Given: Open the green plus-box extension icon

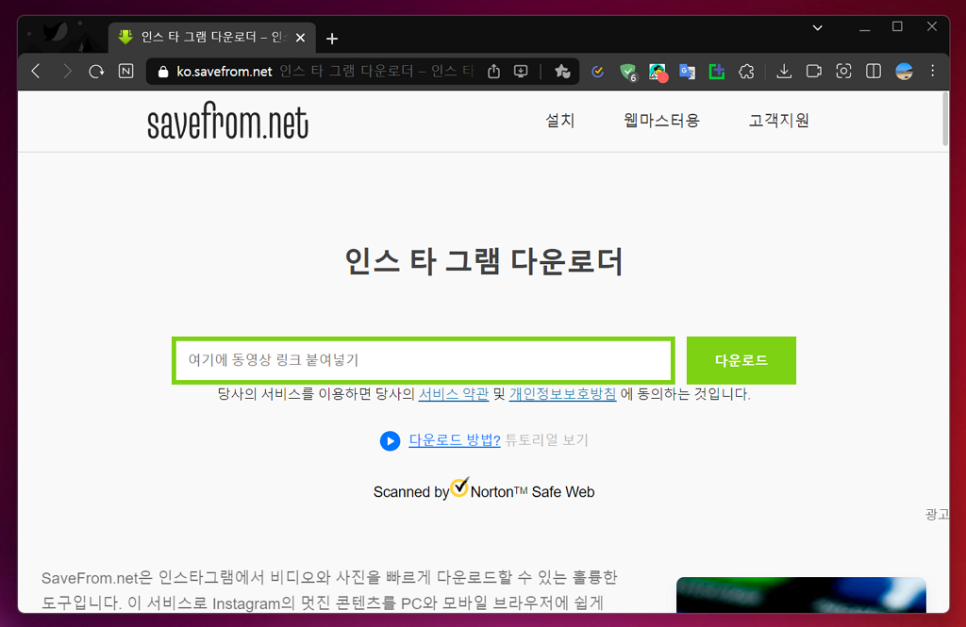Looking at the screenshot, I should pos(716,71).
